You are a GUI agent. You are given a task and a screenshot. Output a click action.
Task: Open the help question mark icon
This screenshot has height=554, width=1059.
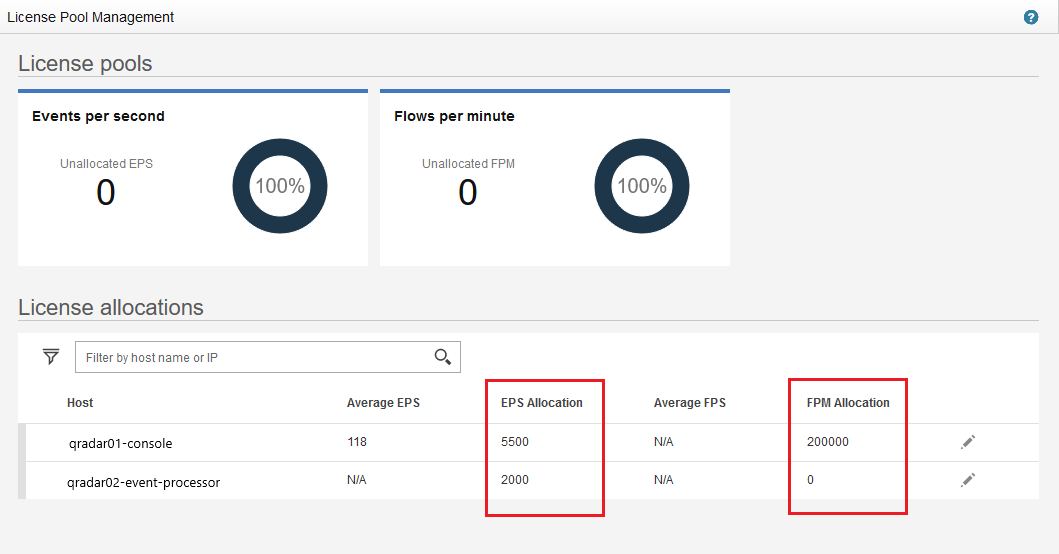pos(1031,18)
